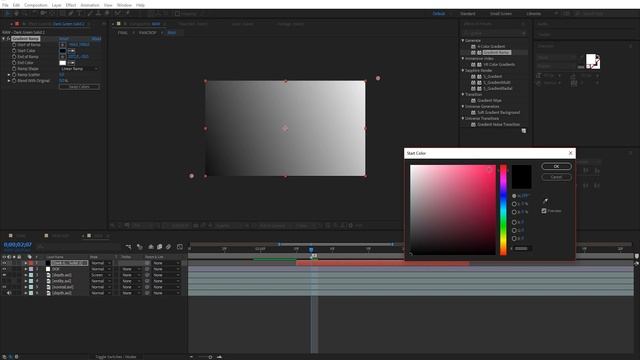The width and height of the screenshot is (640, 360).
Task: Open the File menu
Action: (5, 5)
